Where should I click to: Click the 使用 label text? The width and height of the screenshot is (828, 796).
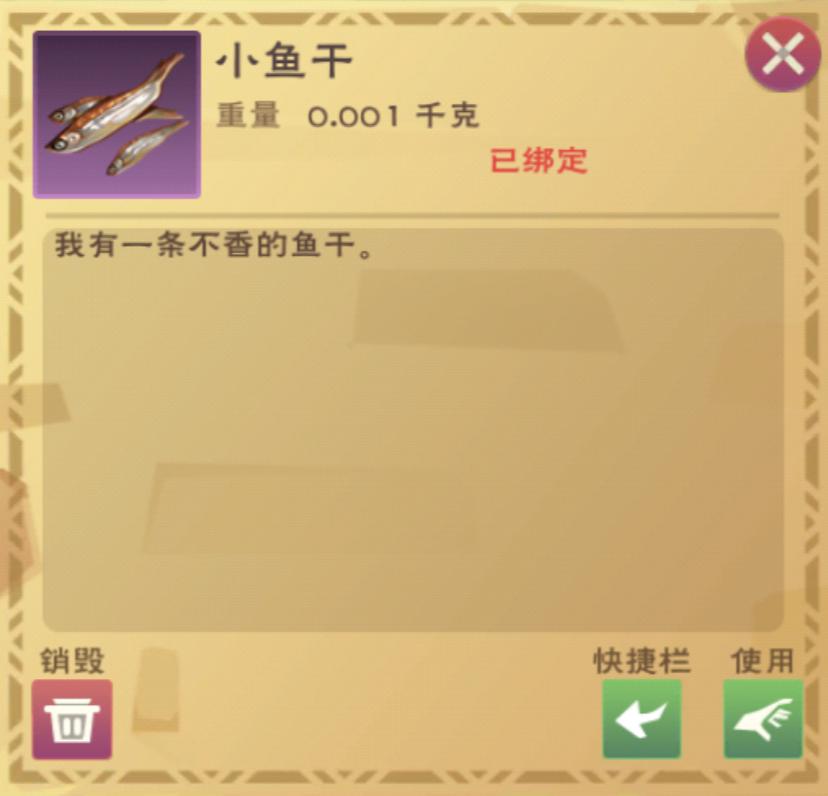click(x=763, y=660)
